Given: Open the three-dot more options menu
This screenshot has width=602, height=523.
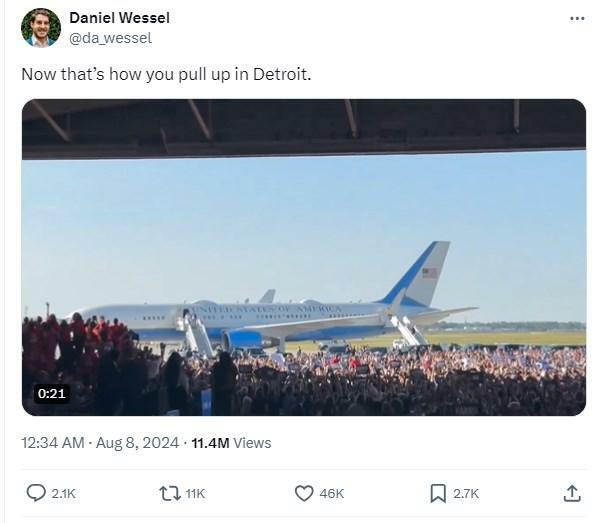Looking at the screenshot, I should coord(577,18).
